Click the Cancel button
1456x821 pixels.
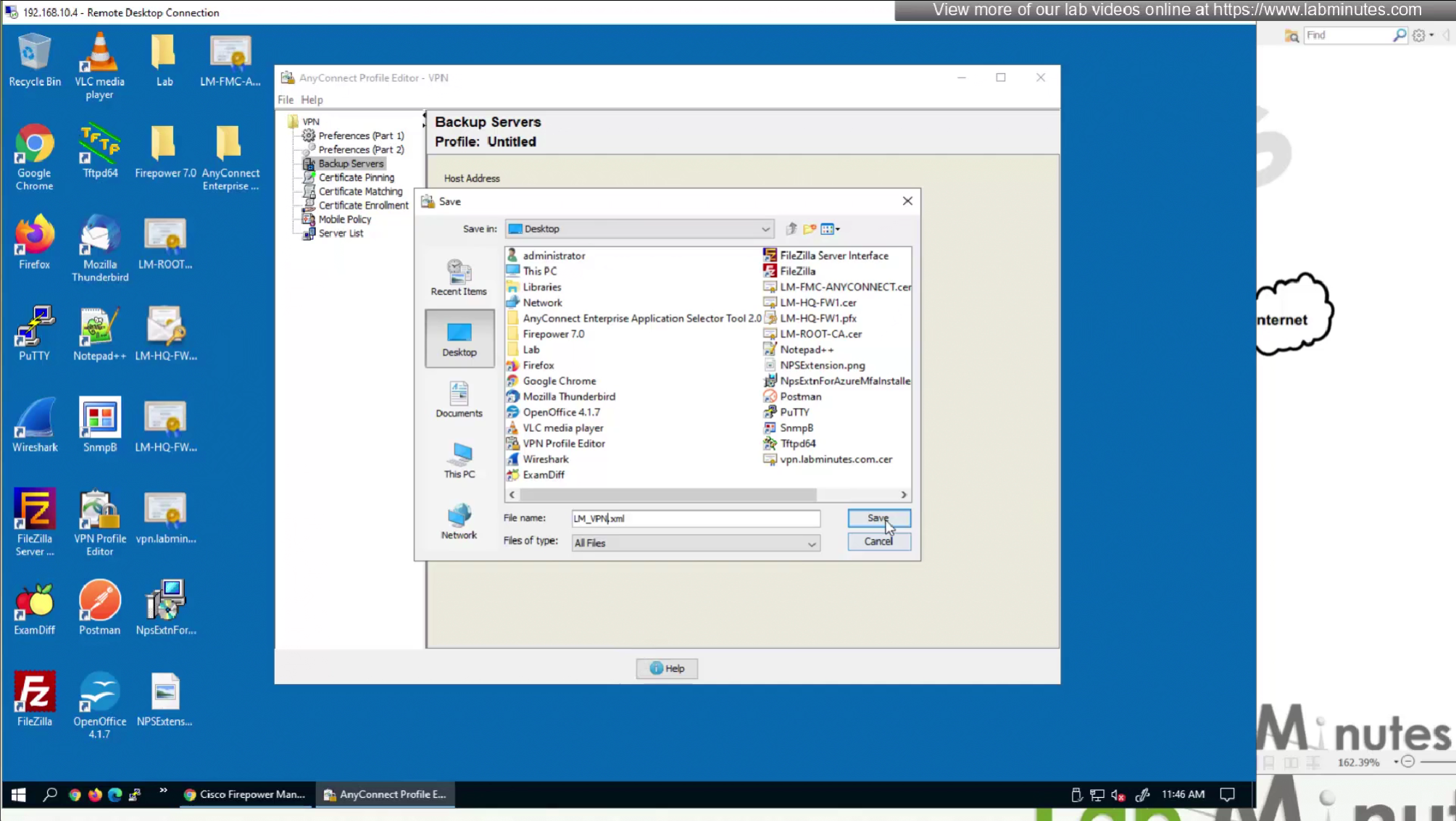click(878, 541)
